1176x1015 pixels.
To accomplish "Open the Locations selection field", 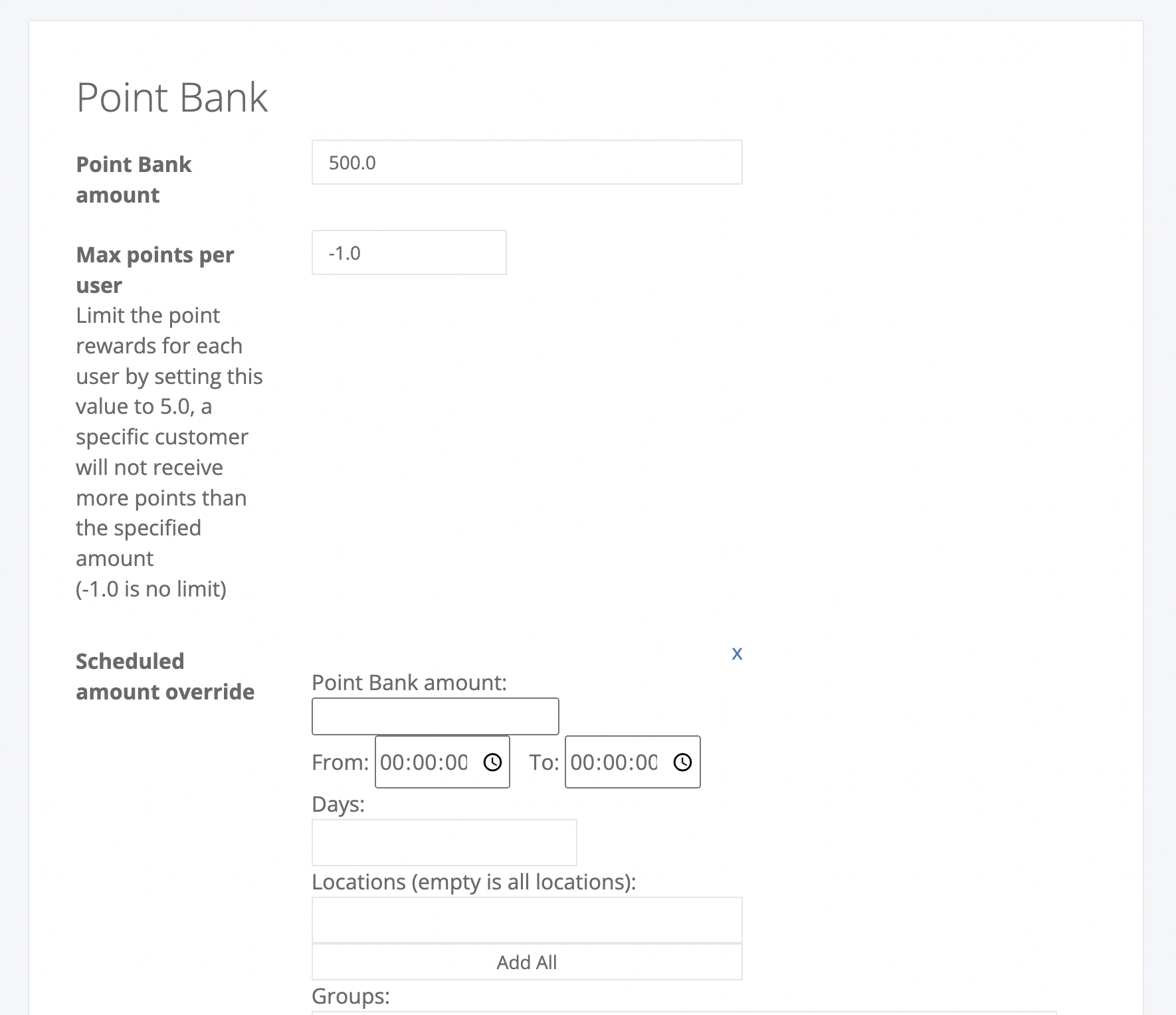I will (x=527, y=920).
